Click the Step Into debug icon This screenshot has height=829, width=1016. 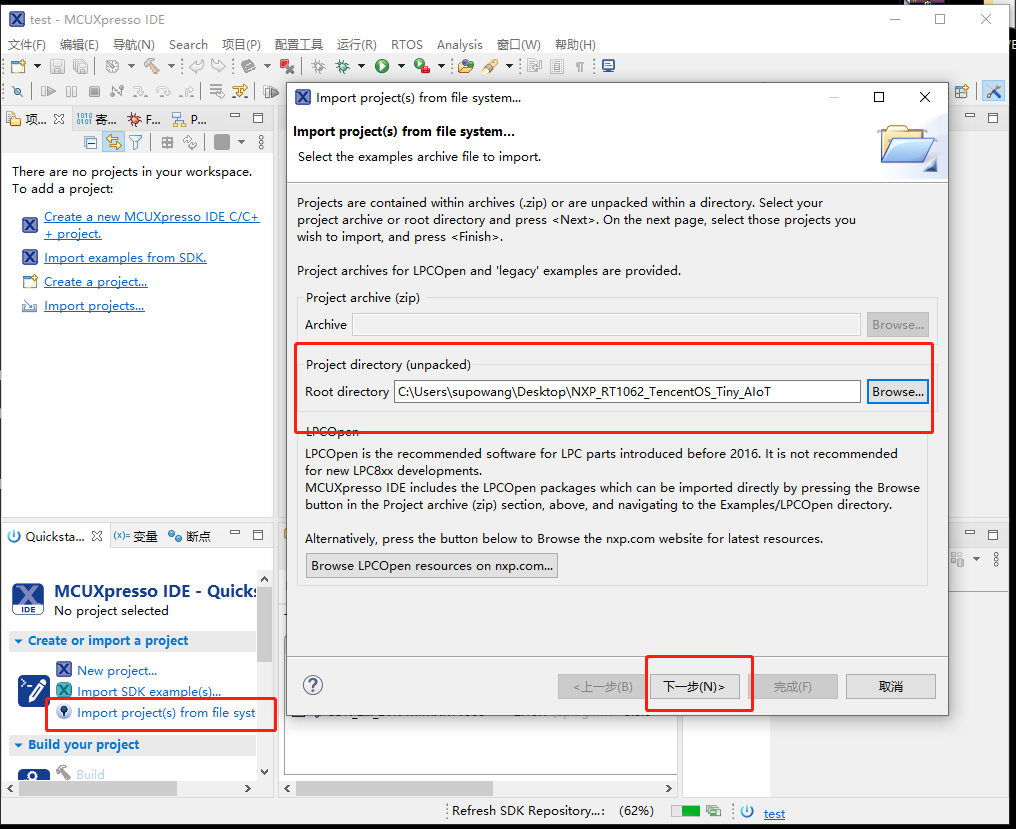pos(139,91)
